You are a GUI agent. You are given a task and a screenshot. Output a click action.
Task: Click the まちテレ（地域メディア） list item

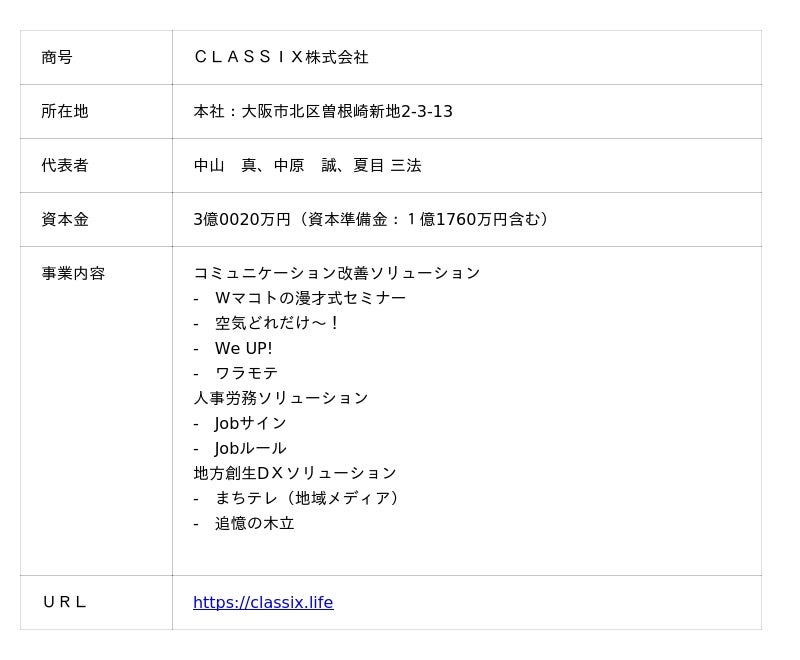pyautogui.click(x=309, y=498)
